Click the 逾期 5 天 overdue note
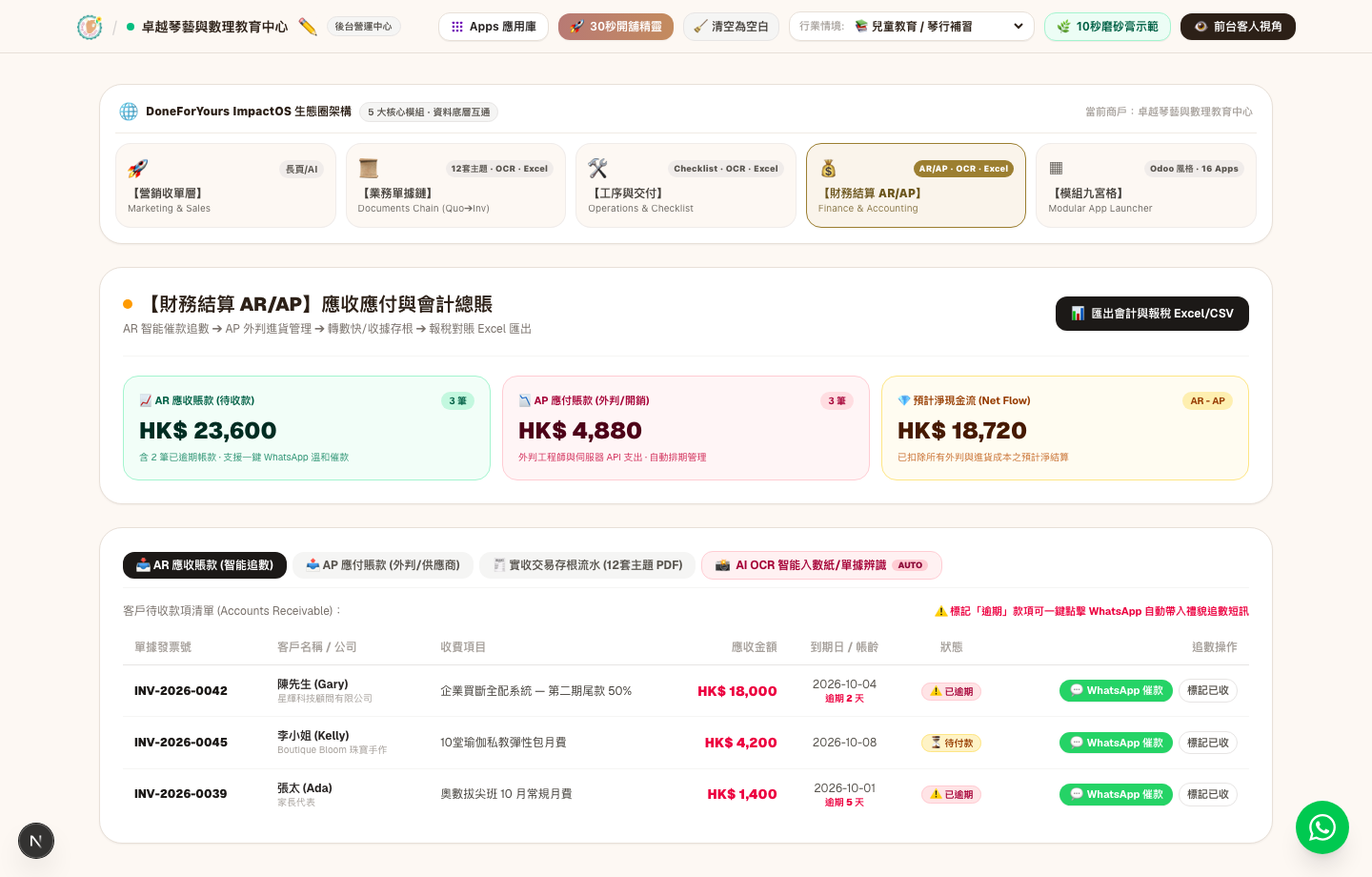 [x=844, y=803]
